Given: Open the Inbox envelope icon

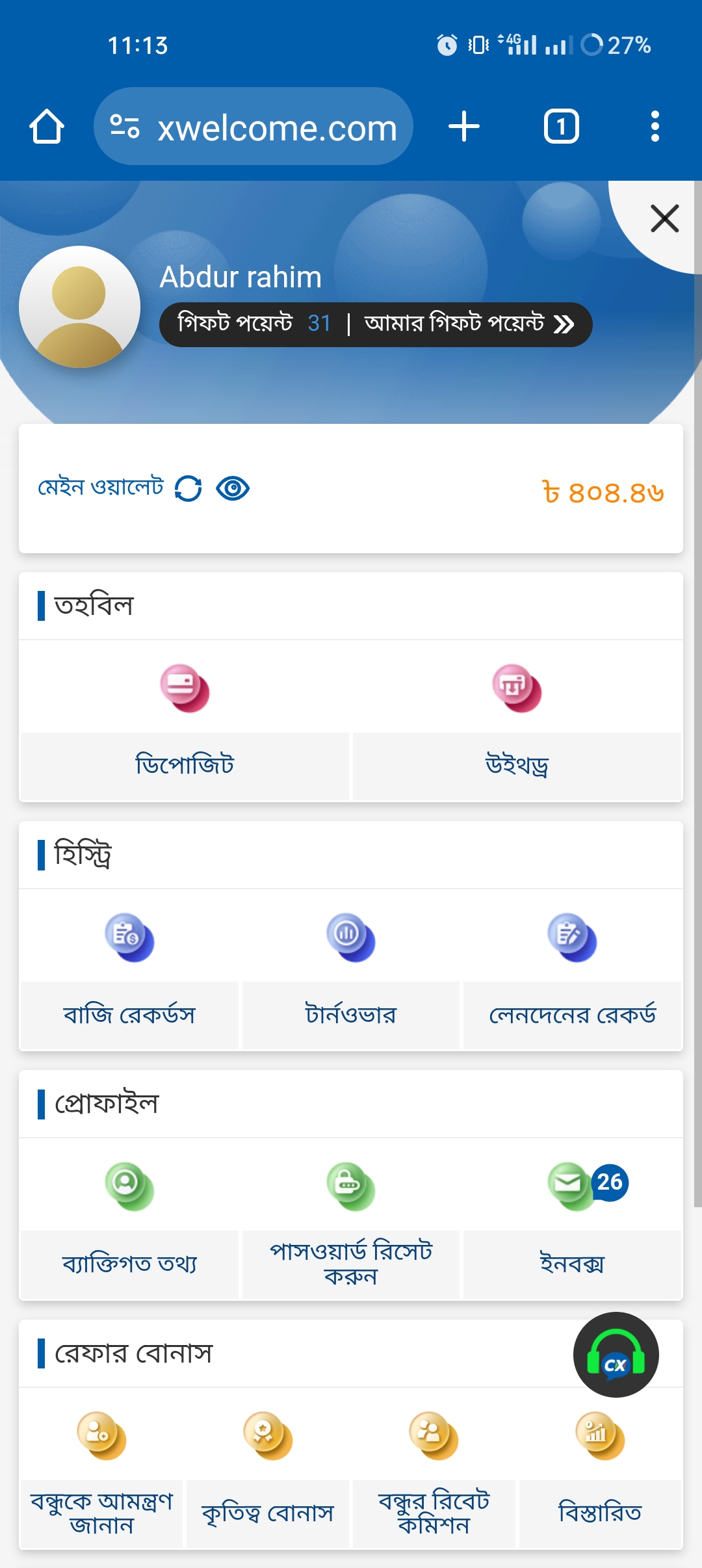Looking at the screenshot, I should [x=572, y=1186].
